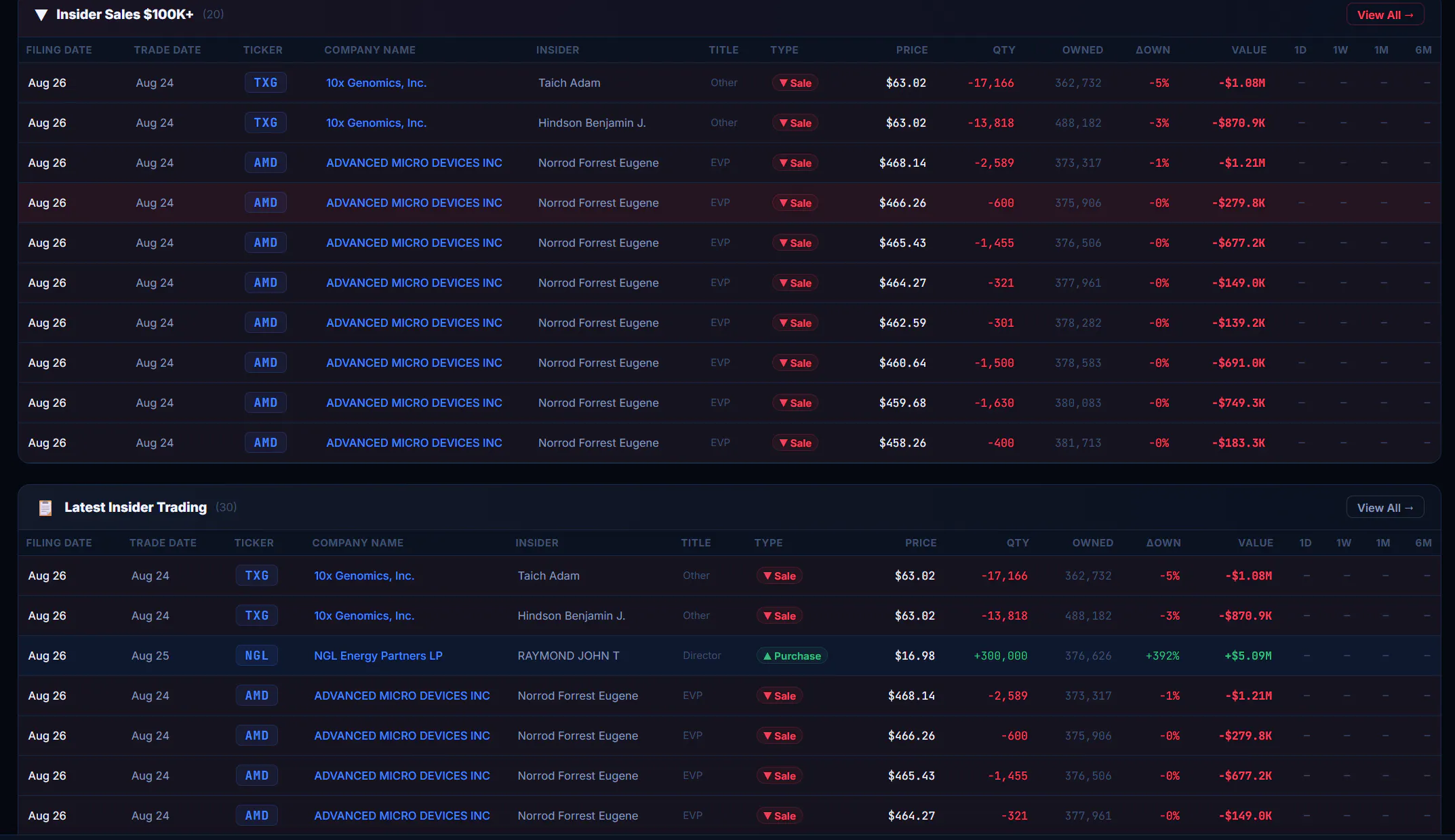Open NGL ticker badge in latest trading
This screenshot has width=1455, height=840.
pos(257,656)
